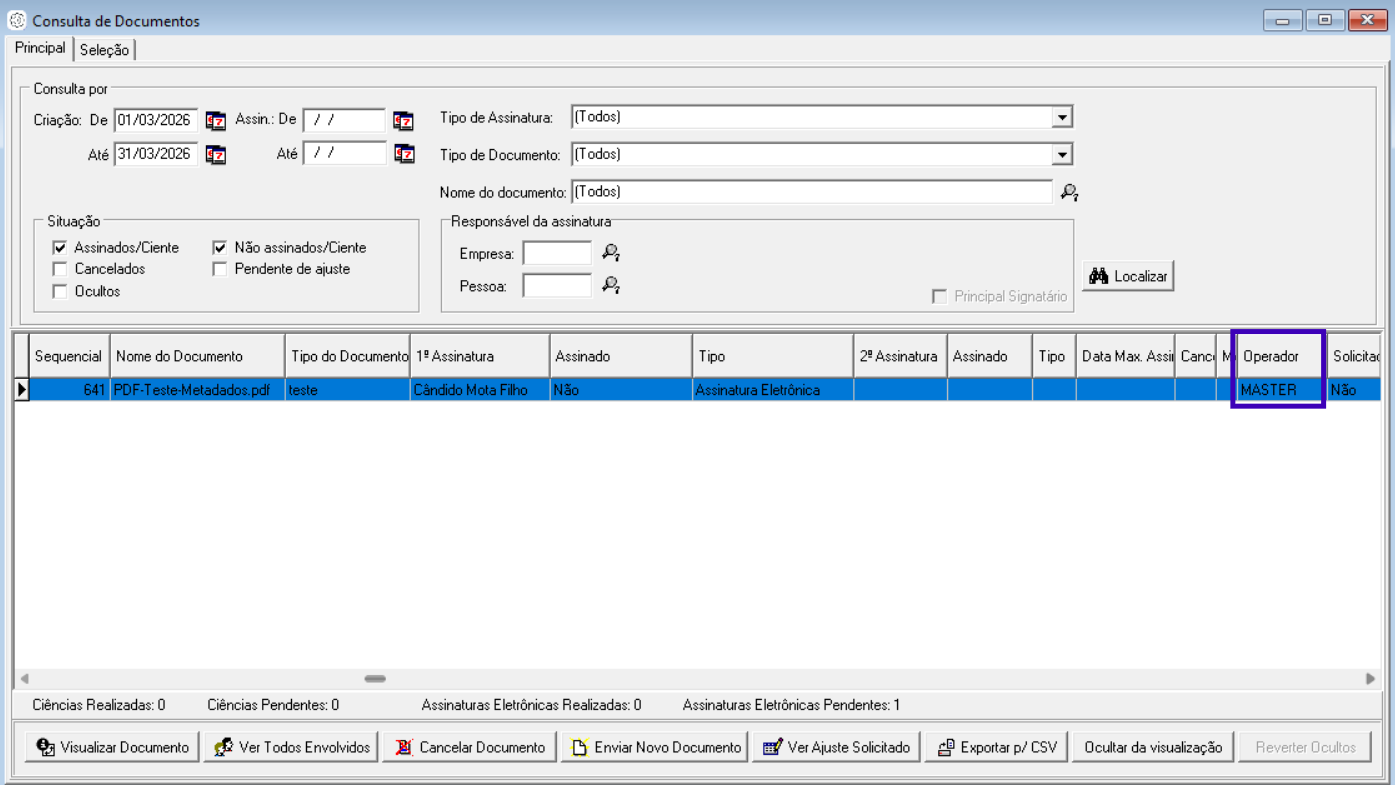The height and width of the screenshot is (785, 1395).
Task: Open calendar picker for Assin. De date
Action: [x=403, y=121]
